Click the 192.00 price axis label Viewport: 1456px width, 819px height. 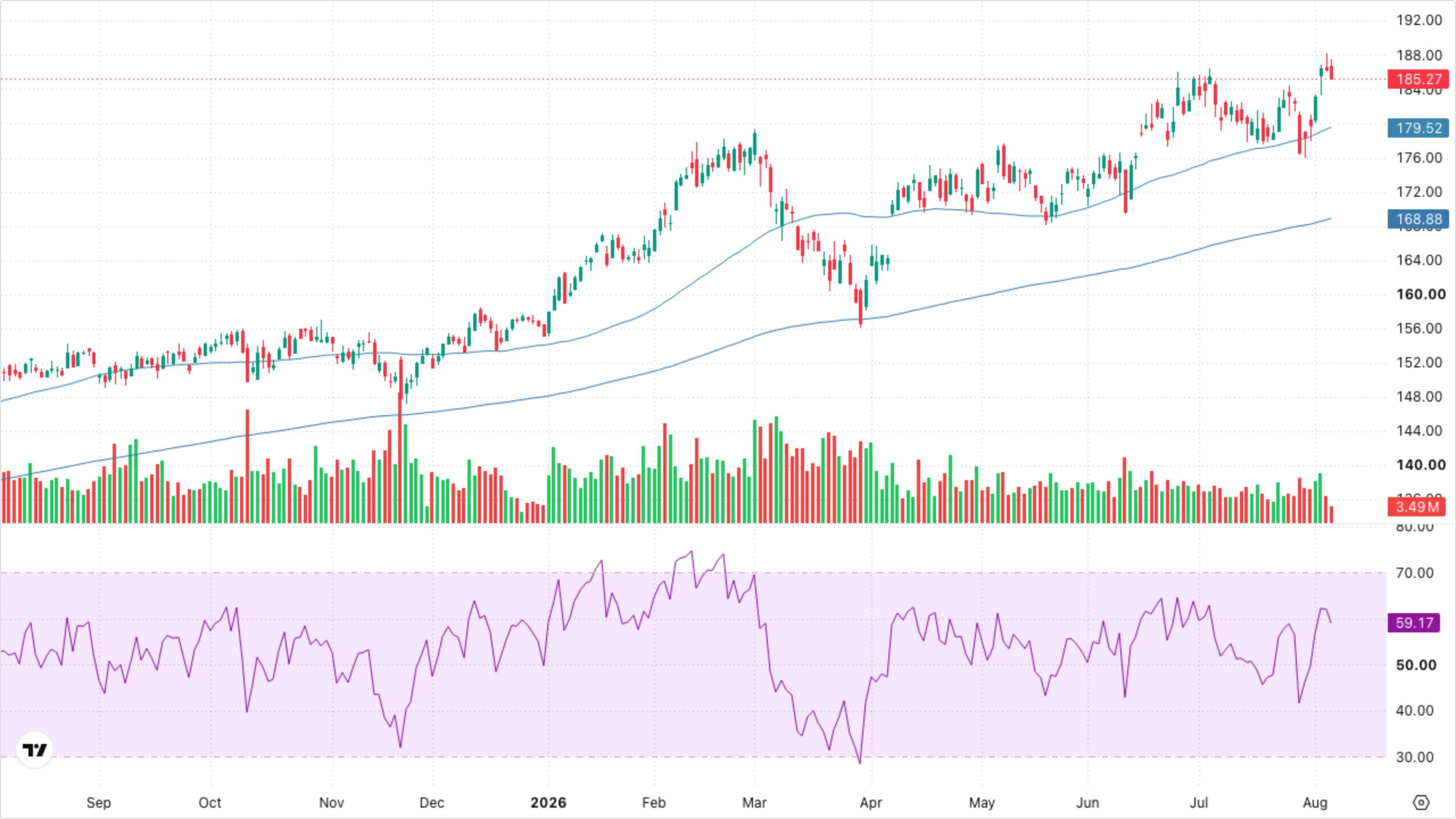[1419, 20]
